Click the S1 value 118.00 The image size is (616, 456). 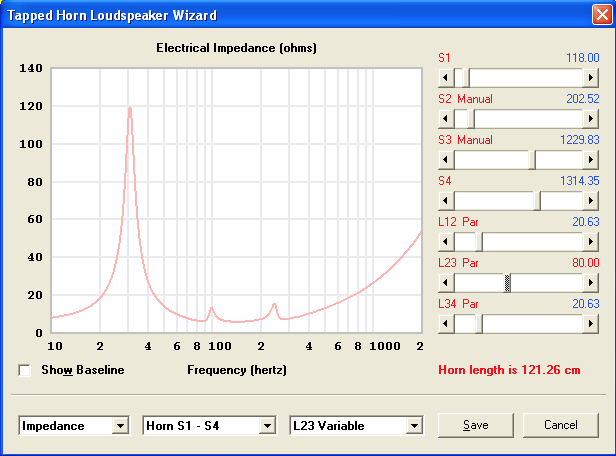click(x=583, y=58)
